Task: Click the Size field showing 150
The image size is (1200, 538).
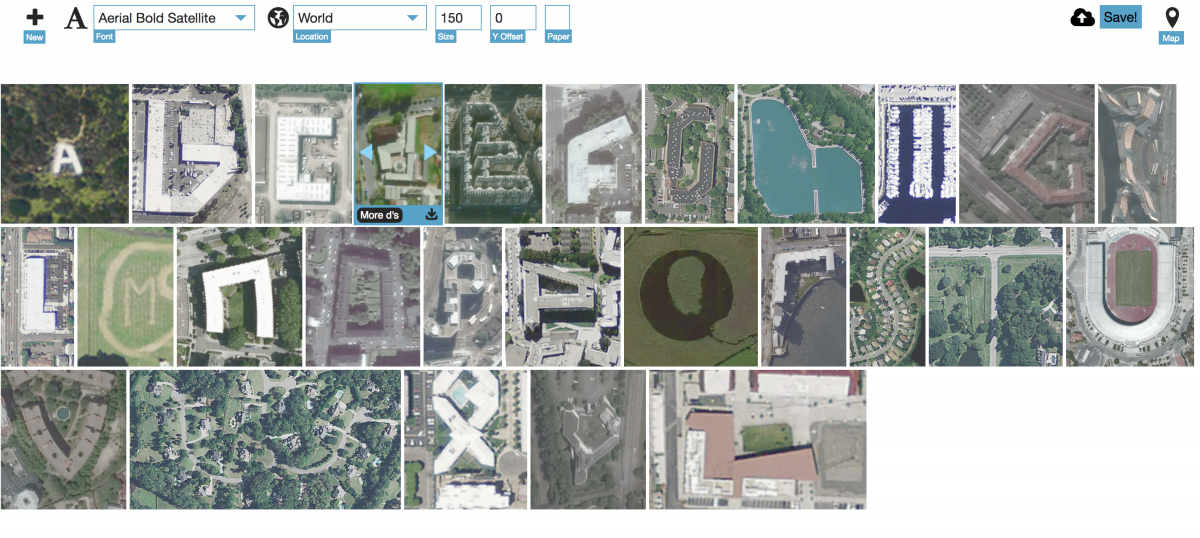Action: click(458, 18)
